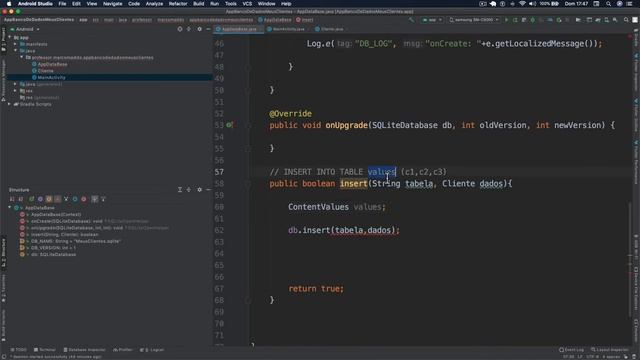Open the Analyze menu
640x360 pixels.
click(154, 4)
